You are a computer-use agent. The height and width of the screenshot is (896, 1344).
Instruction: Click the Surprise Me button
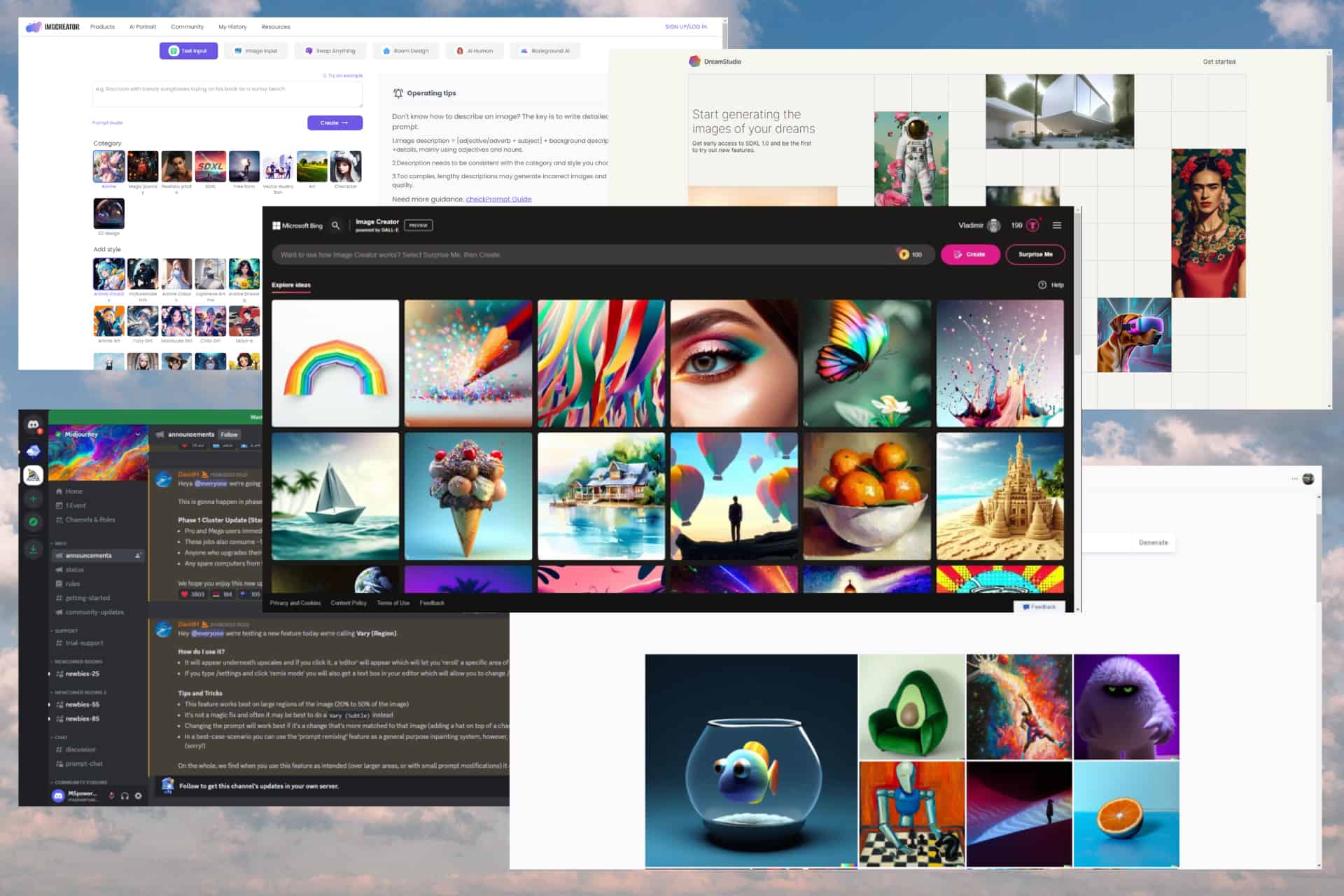(1035, 254)
